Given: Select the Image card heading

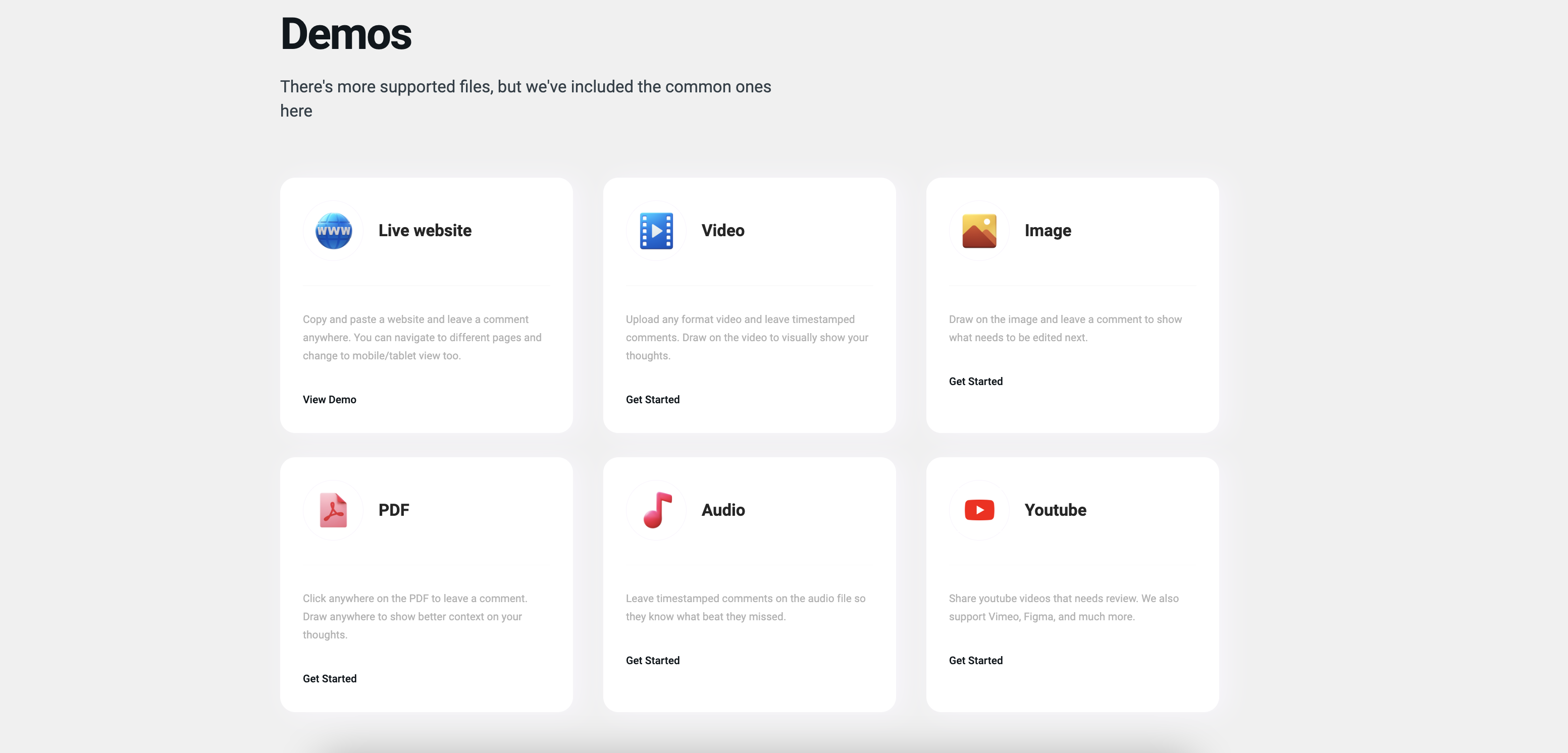Looking at the screenshot, I should point(1048,230).
